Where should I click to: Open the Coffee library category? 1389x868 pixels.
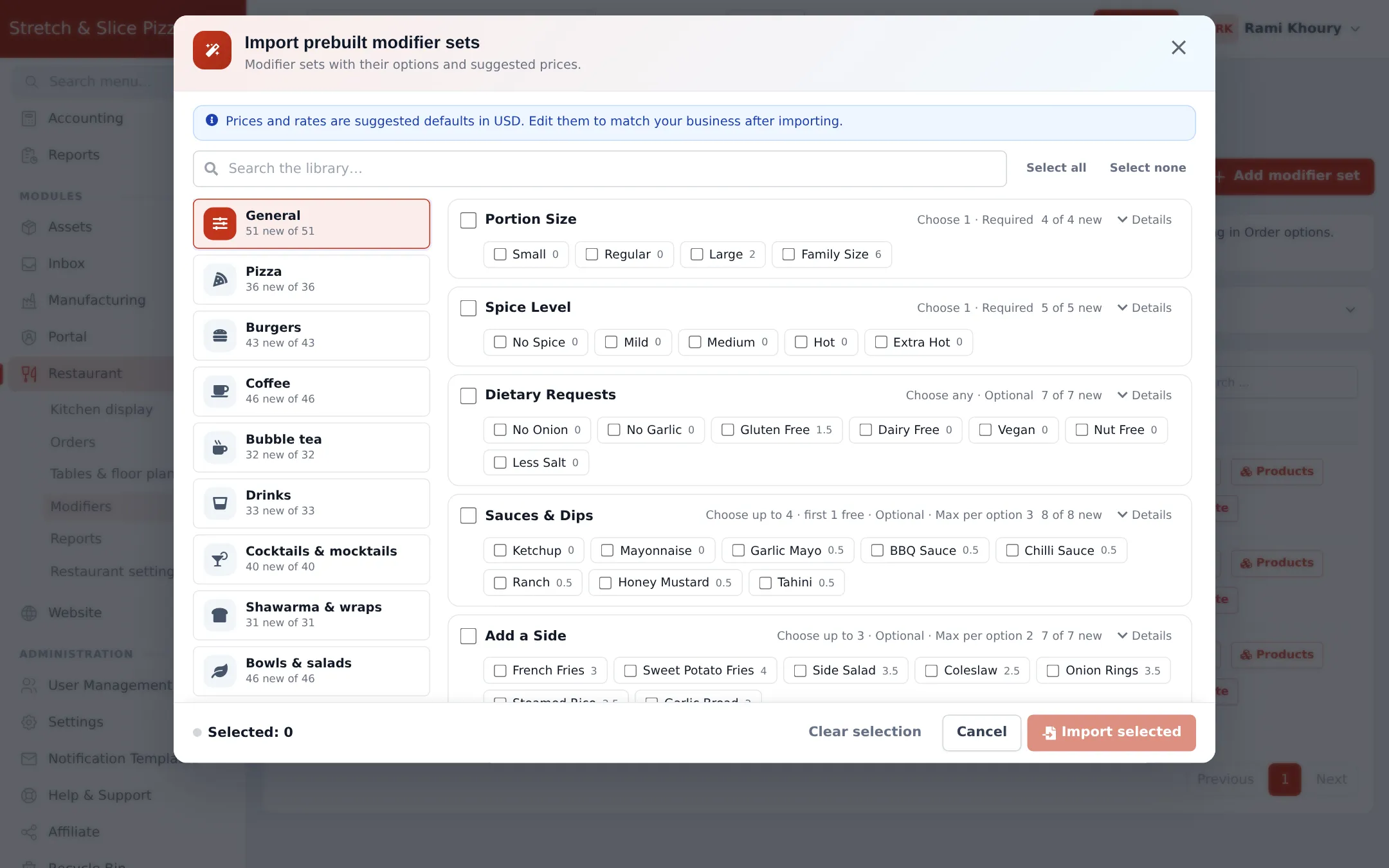click(311, 391)
